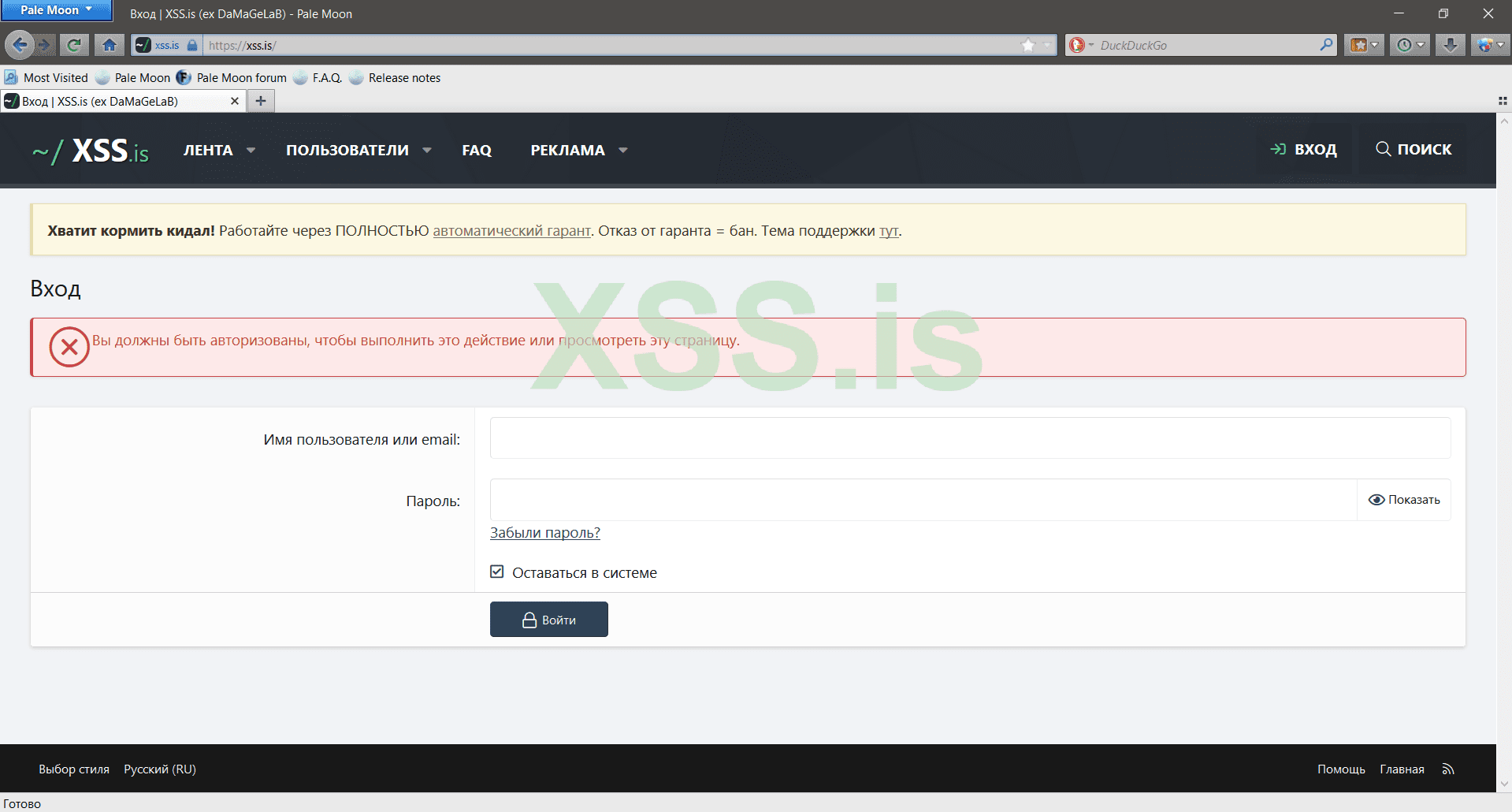Open the Release notes bookmark
The height and width of the screenshot is (812, 1512).
(x=395, y=77)
